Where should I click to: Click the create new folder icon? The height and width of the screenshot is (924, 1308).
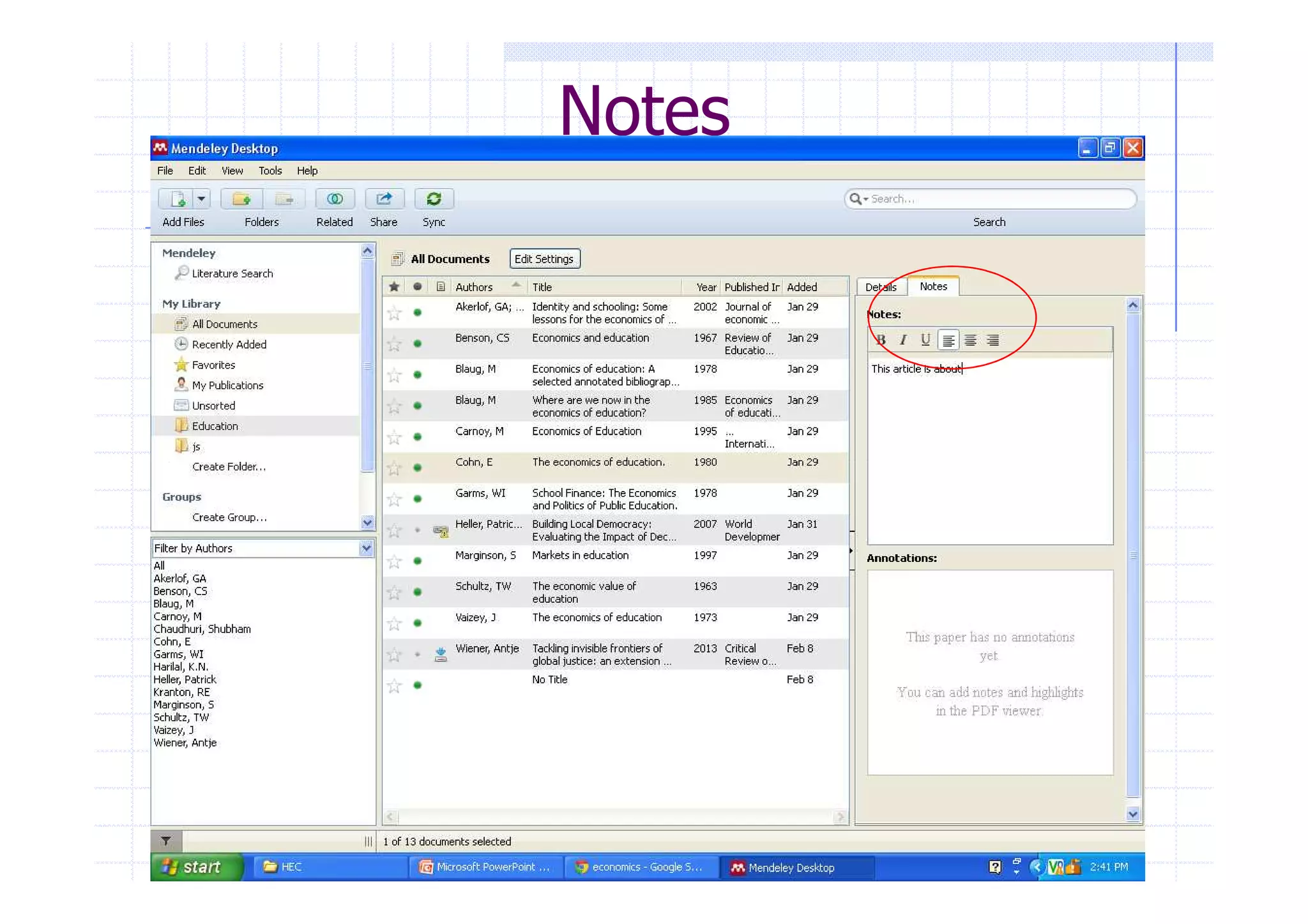click(241, 199)
